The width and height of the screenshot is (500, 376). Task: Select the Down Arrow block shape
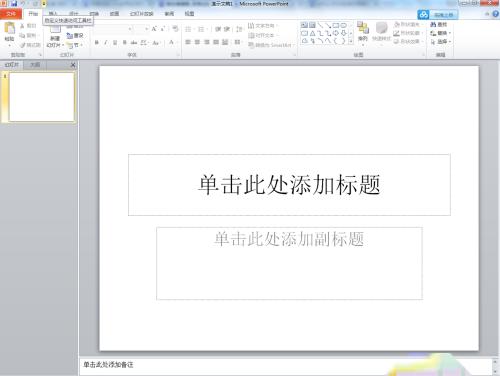(344, 33)
